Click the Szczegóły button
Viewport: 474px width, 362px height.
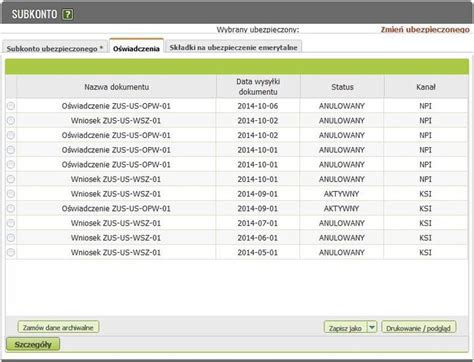click(33, 344)
